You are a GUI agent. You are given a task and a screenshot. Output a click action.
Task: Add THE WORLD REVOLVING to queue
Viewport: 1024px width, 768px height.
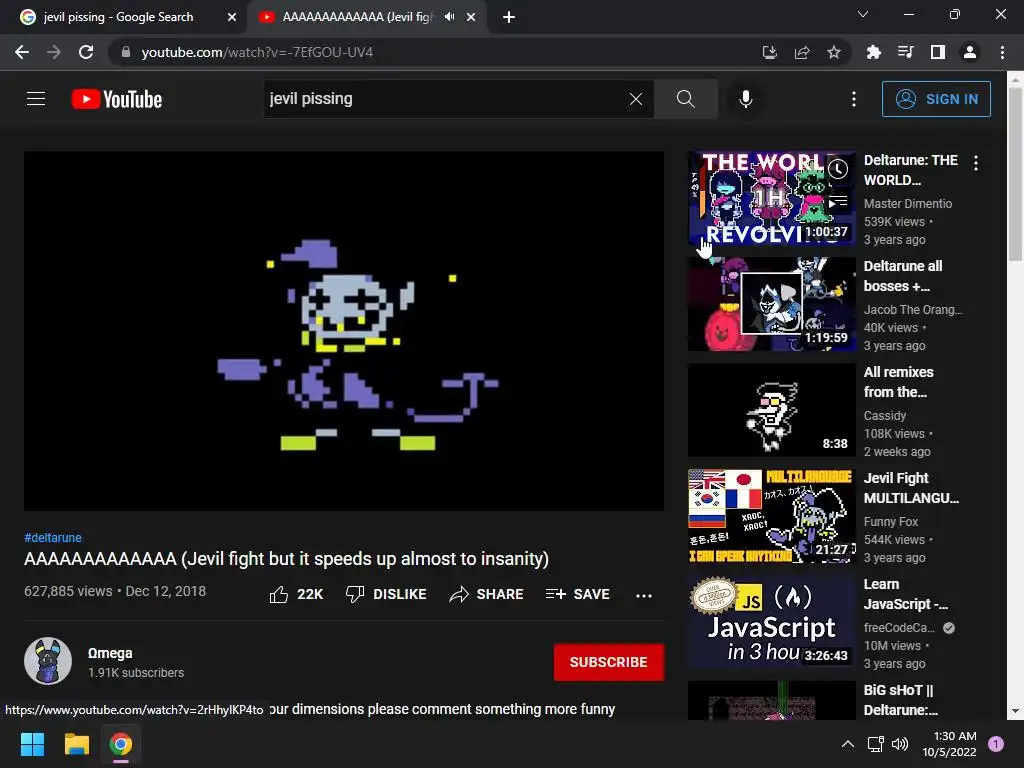point(838,202)
